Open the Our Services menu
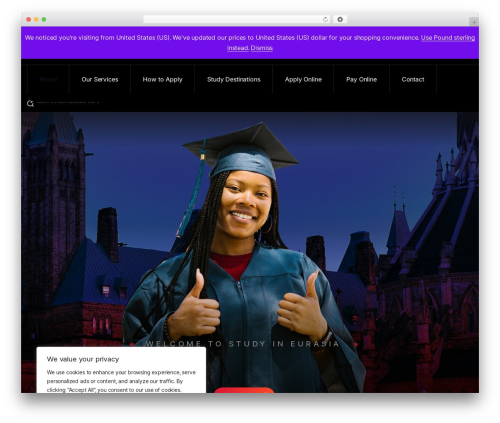This screenshot has width=500, height=423. (100, 79)
